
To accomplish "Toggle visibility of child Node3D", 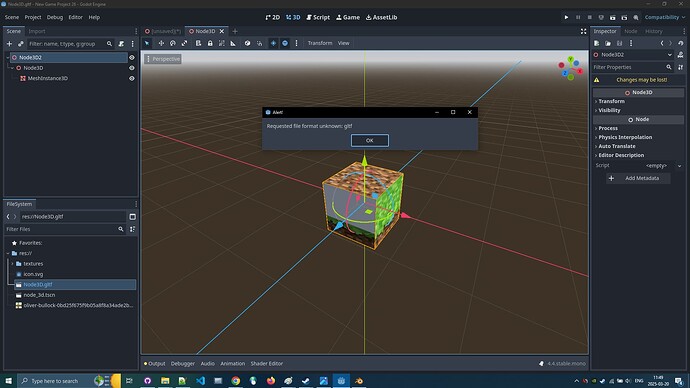I will point(132,68).
